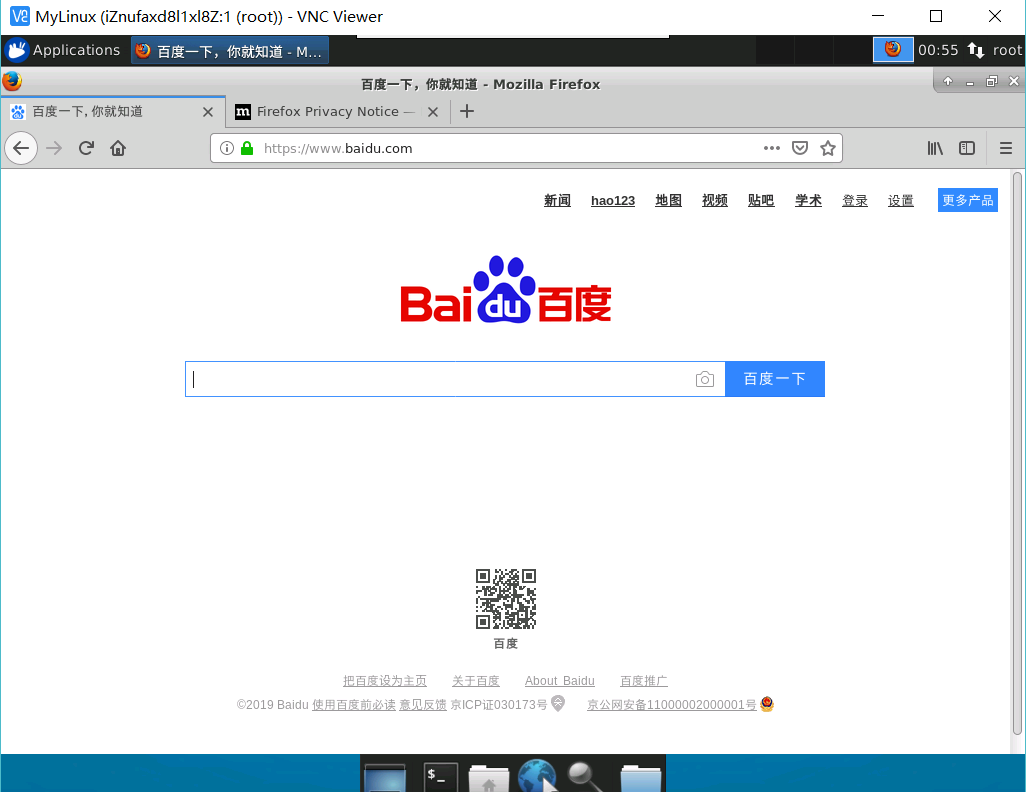The width and height of the screenshot is (1026, 792).
Task: Bookmark this page using the star icon
Action: pos(828,147)
